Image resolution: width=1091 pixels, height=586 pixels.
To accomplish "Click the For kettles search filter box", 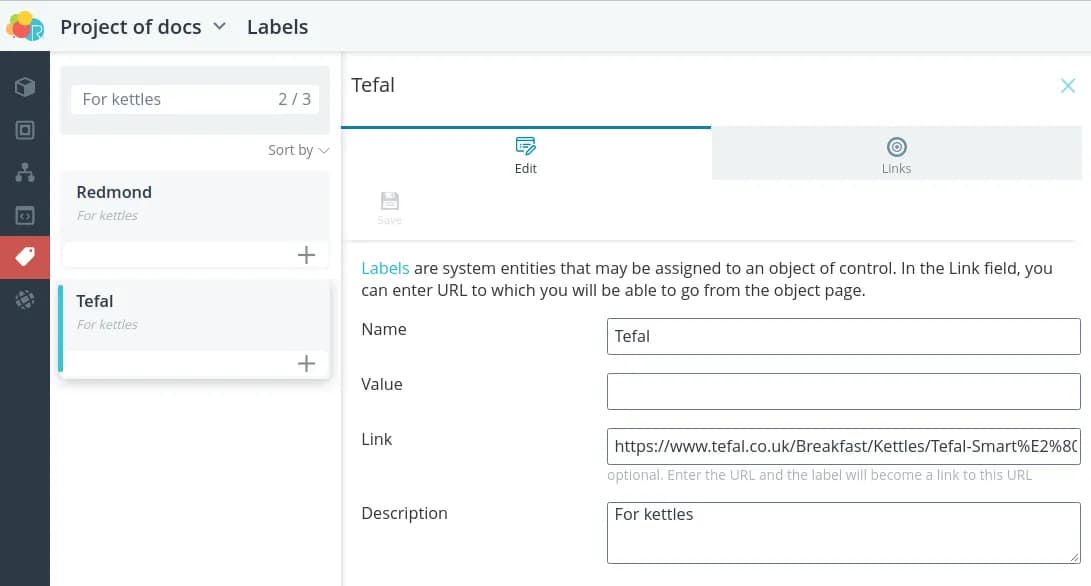I will tap(175, 99).
